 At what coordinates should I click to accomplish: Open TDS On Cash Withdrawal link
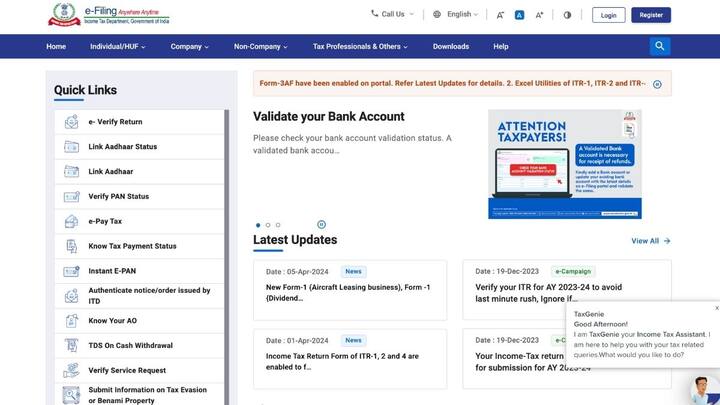tap(139, 345)
